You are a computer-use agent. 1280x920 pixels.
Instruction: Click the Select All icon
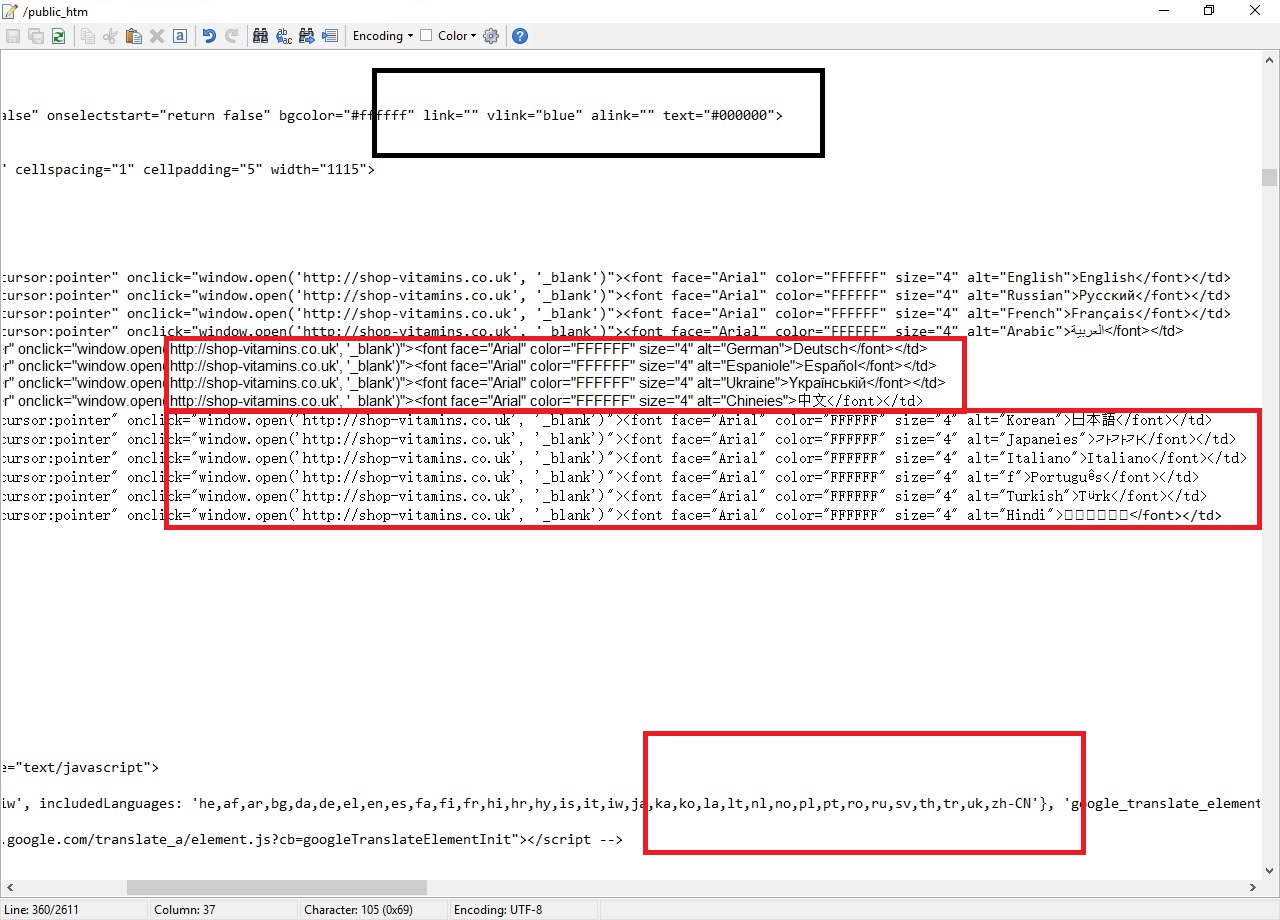180,36
